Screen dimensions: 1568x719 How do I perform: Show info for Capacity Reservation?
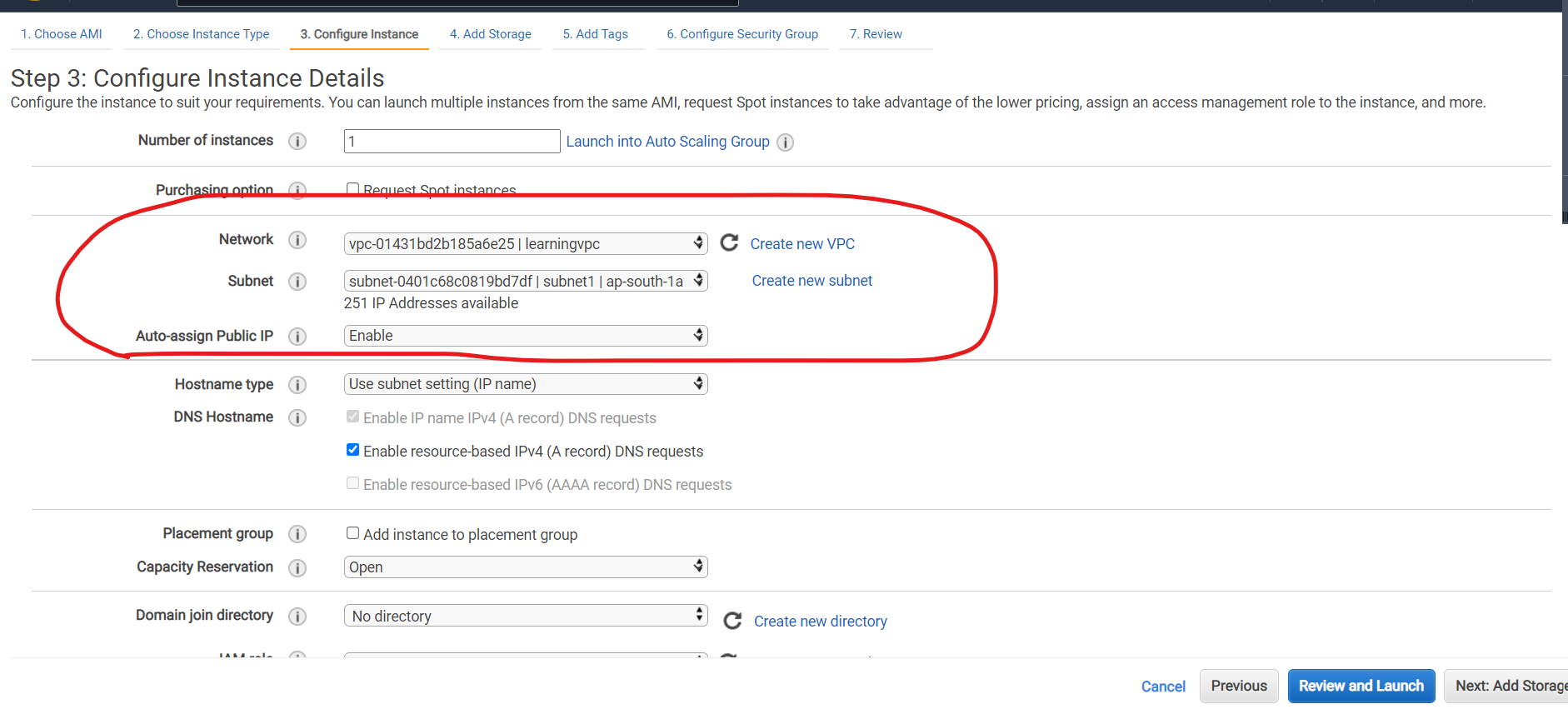[x=297, y=568]
